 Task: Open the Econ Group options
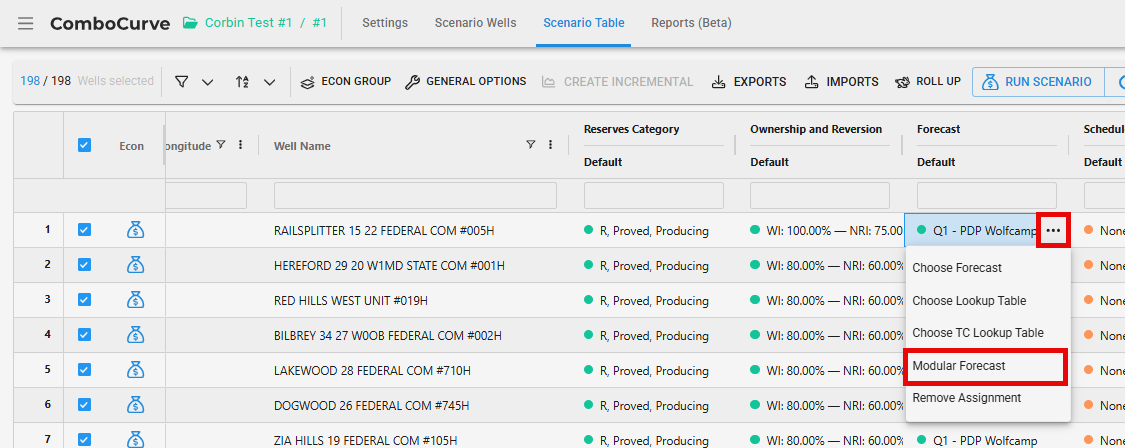coord(346,82)
